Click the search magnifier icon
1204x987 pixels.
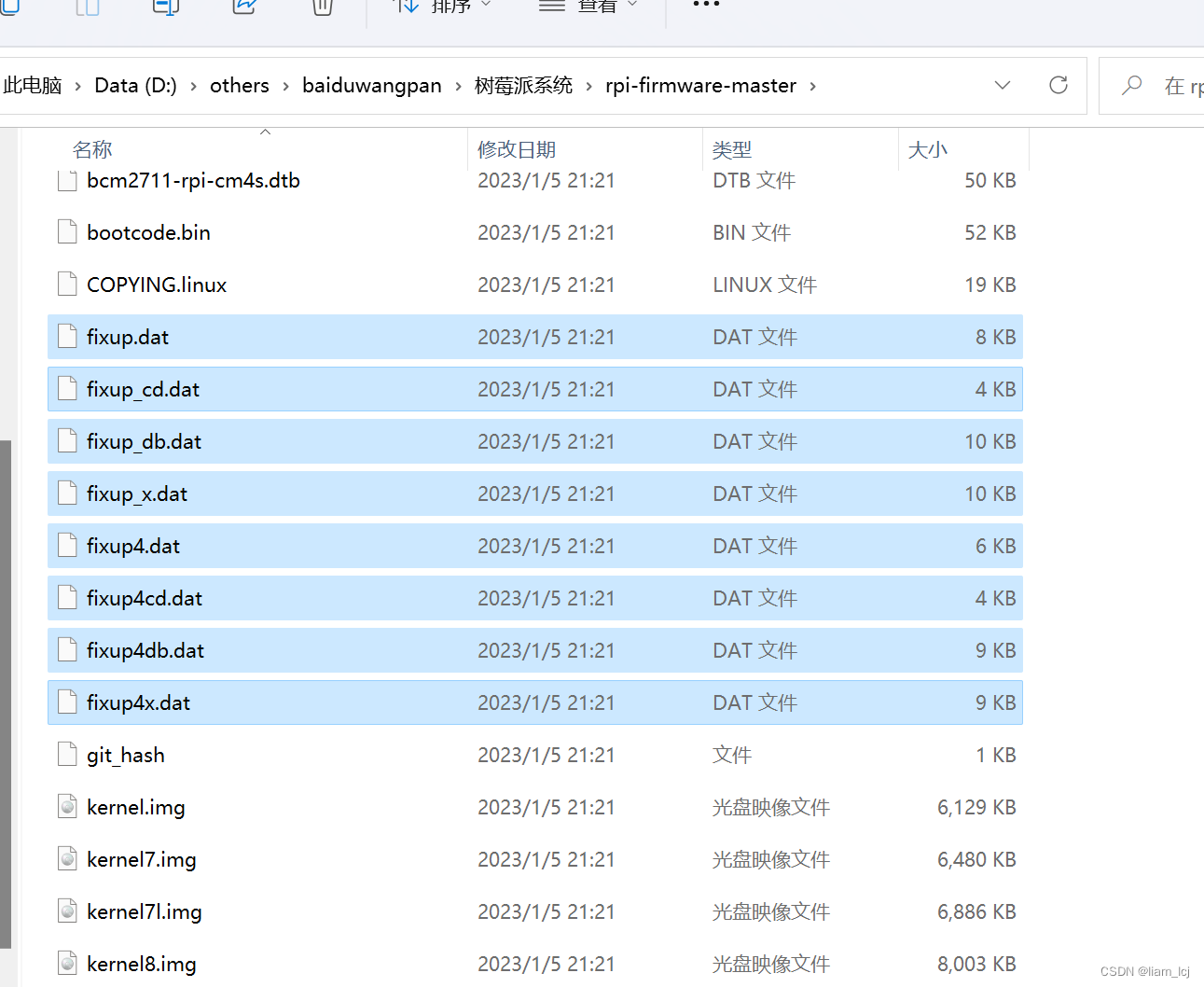(x=1131, y=85)
